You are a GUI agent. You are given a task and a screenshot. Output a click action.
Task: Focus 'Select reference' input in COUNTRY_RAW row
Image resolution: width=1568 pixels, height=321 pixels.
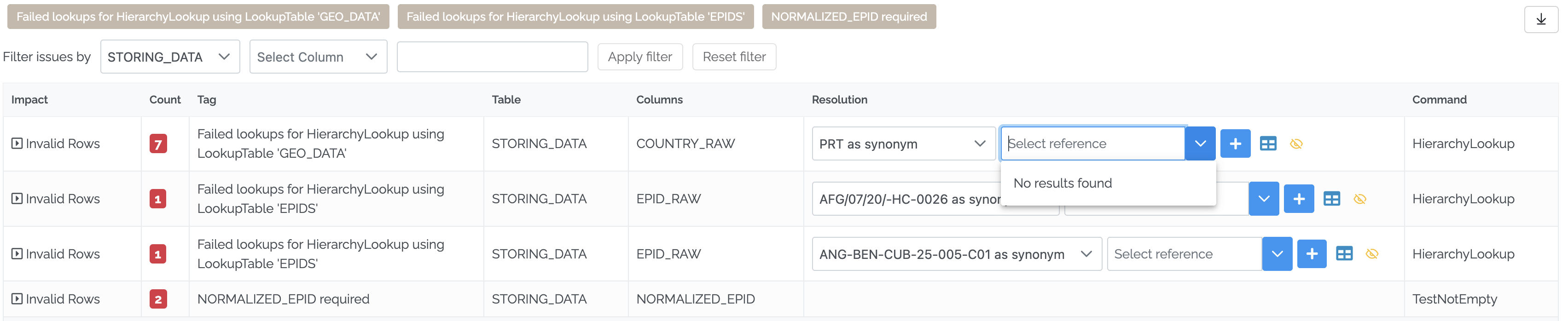(x=1092, y=143)
